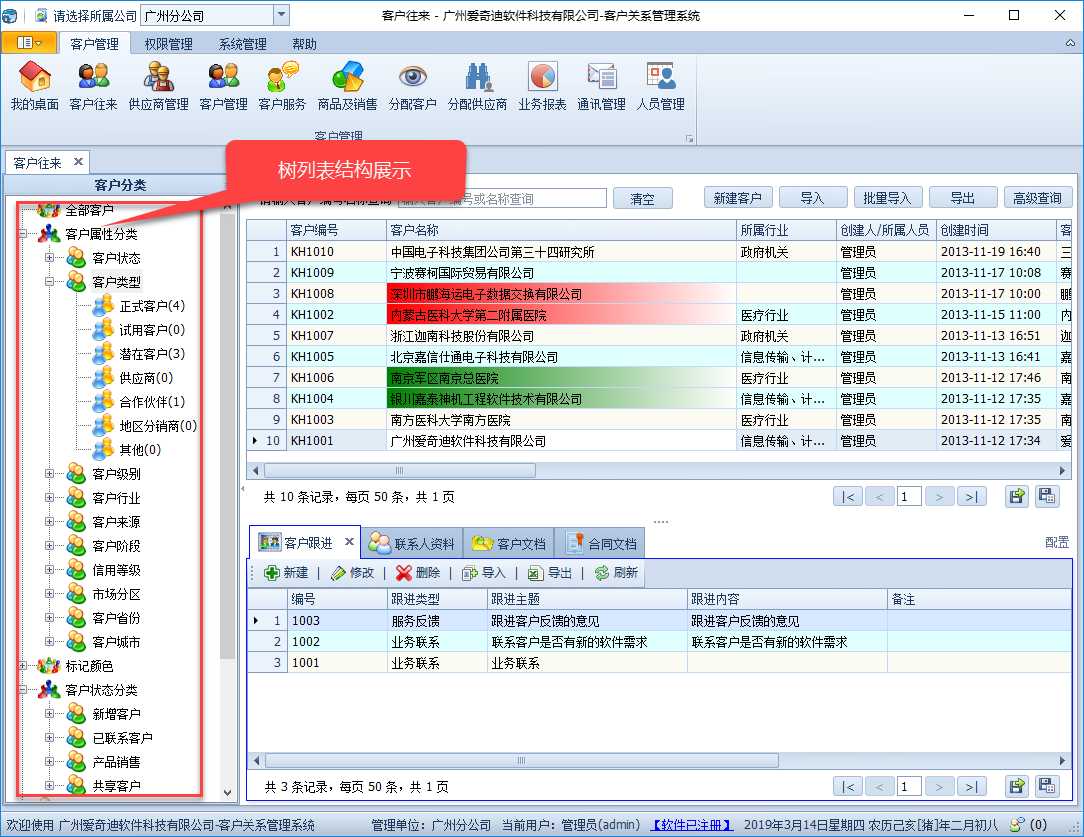Open the 所属公司 company dropdown

tap(280, 15)
